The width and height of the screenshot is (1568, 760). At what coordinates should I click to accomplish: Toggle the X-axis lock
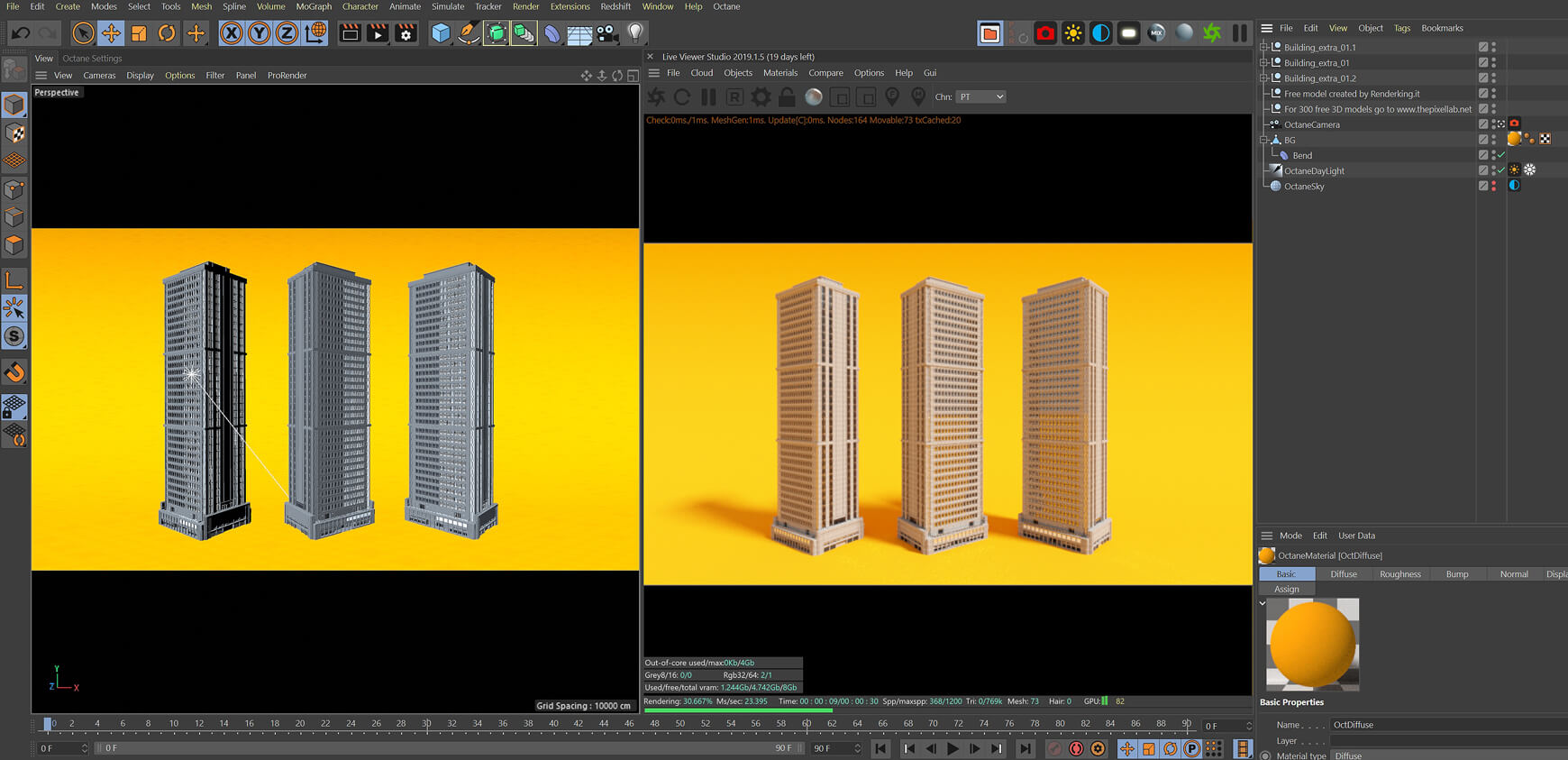[x=232, y=33]
